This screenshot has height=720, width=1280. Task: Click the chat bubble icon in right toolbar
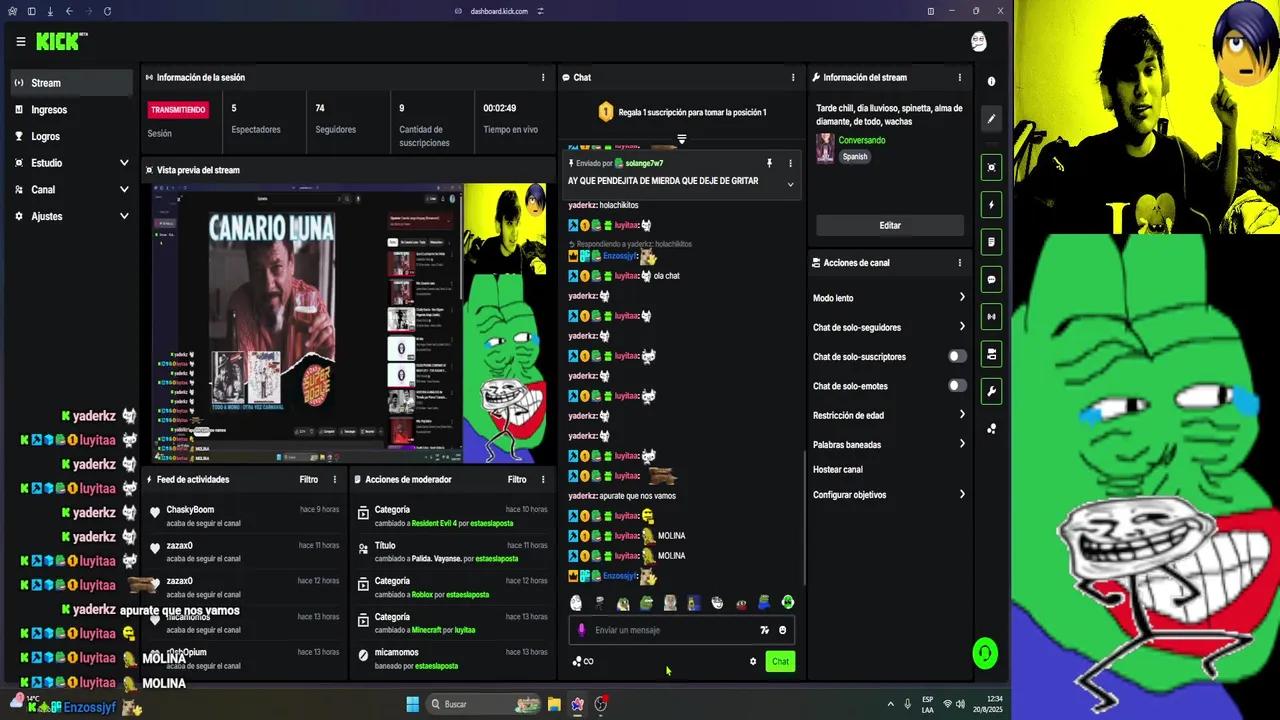click(991, 279)
